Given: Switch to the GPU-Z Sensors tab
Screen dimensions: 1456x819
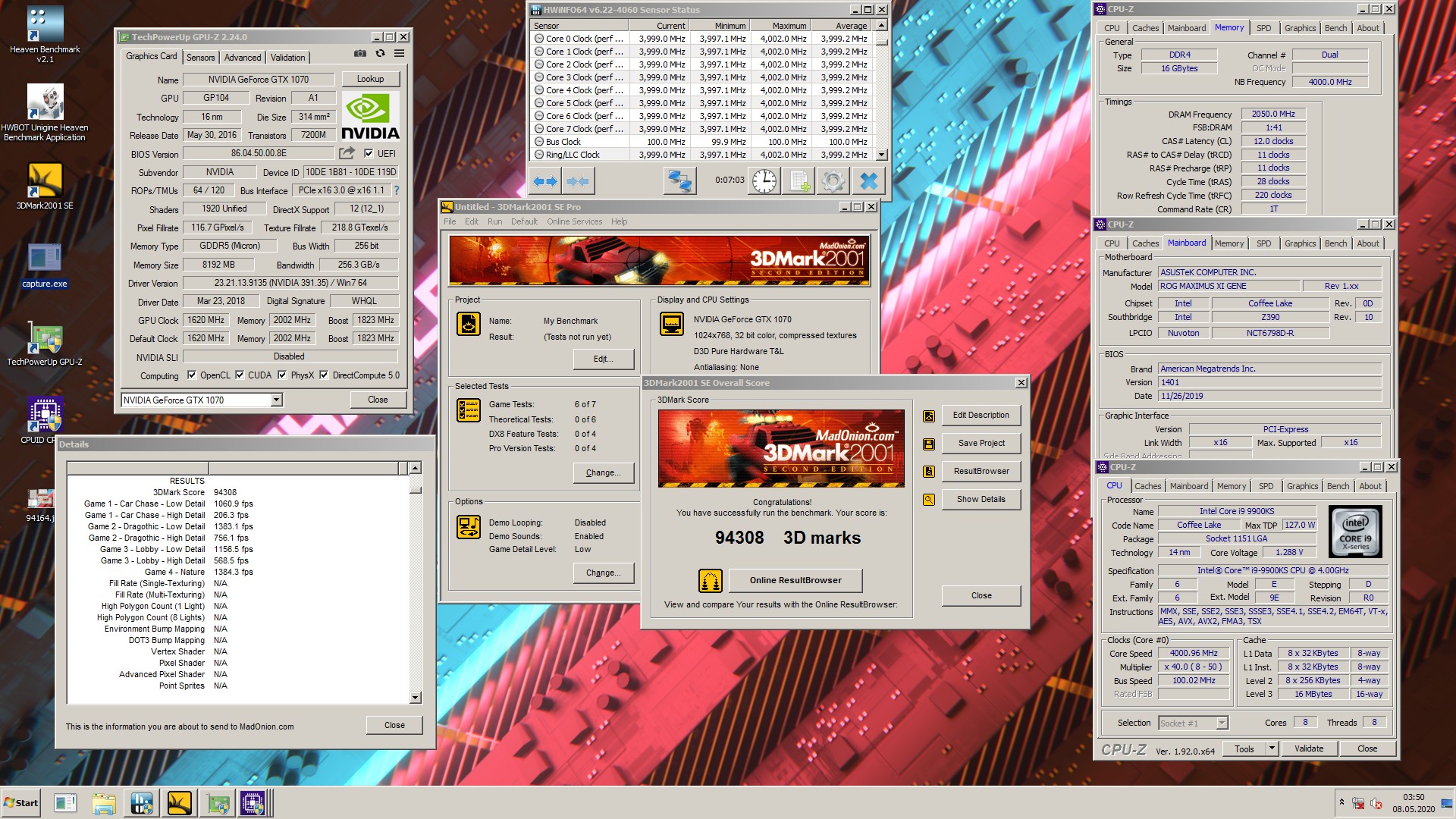Looking at the screenshot, I should (201, 58).
